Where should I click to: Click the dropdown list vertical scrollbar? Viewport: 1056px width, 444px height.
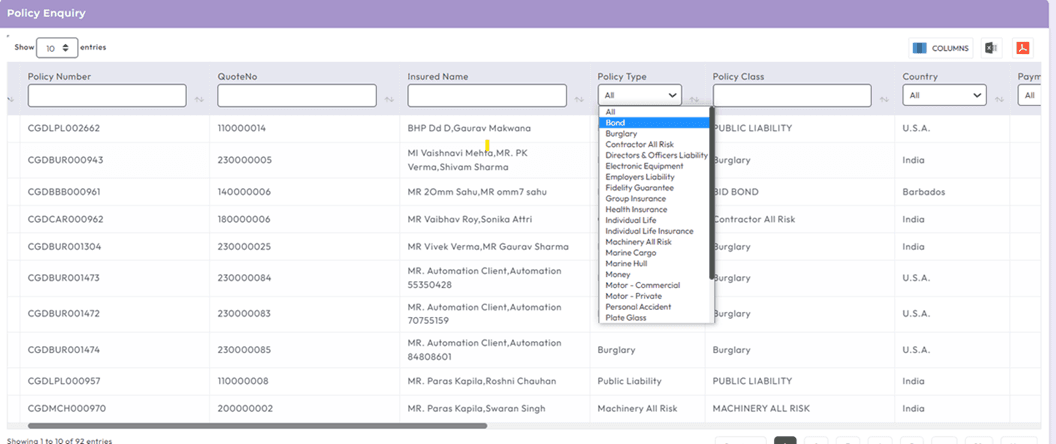tap(712, 193)
